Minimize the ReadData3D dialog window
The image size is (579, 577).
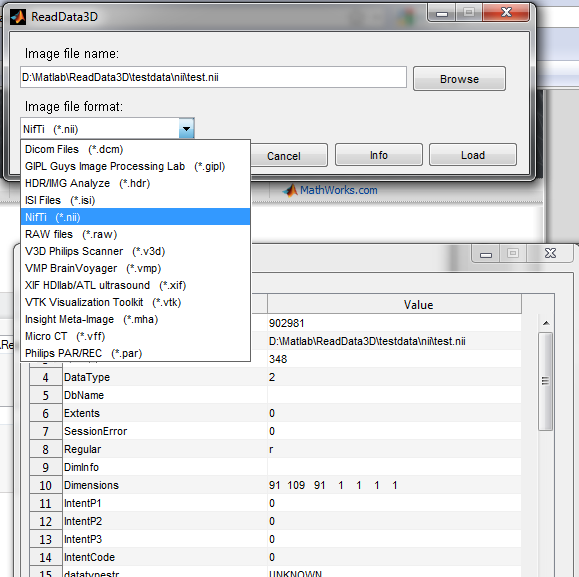(x=442, y=13)
